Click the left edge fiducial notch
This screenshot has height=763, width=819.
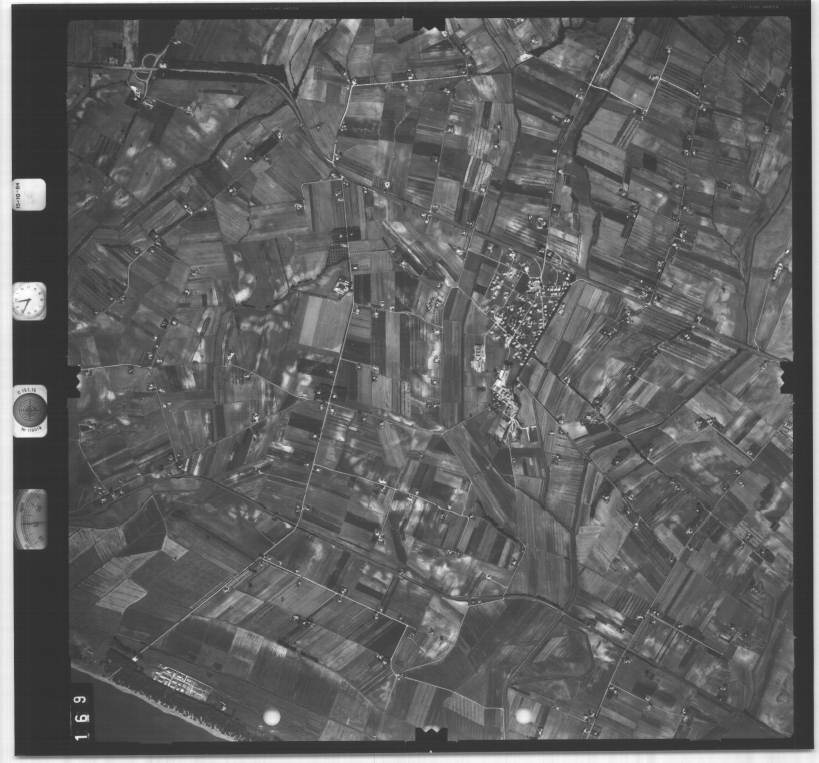coord(71,381)
